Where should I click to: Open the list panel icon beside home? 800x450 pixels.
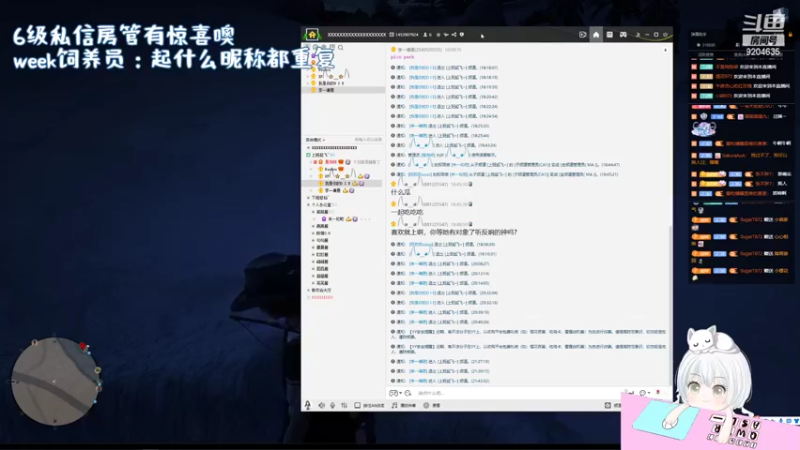(x=610, y=35)
